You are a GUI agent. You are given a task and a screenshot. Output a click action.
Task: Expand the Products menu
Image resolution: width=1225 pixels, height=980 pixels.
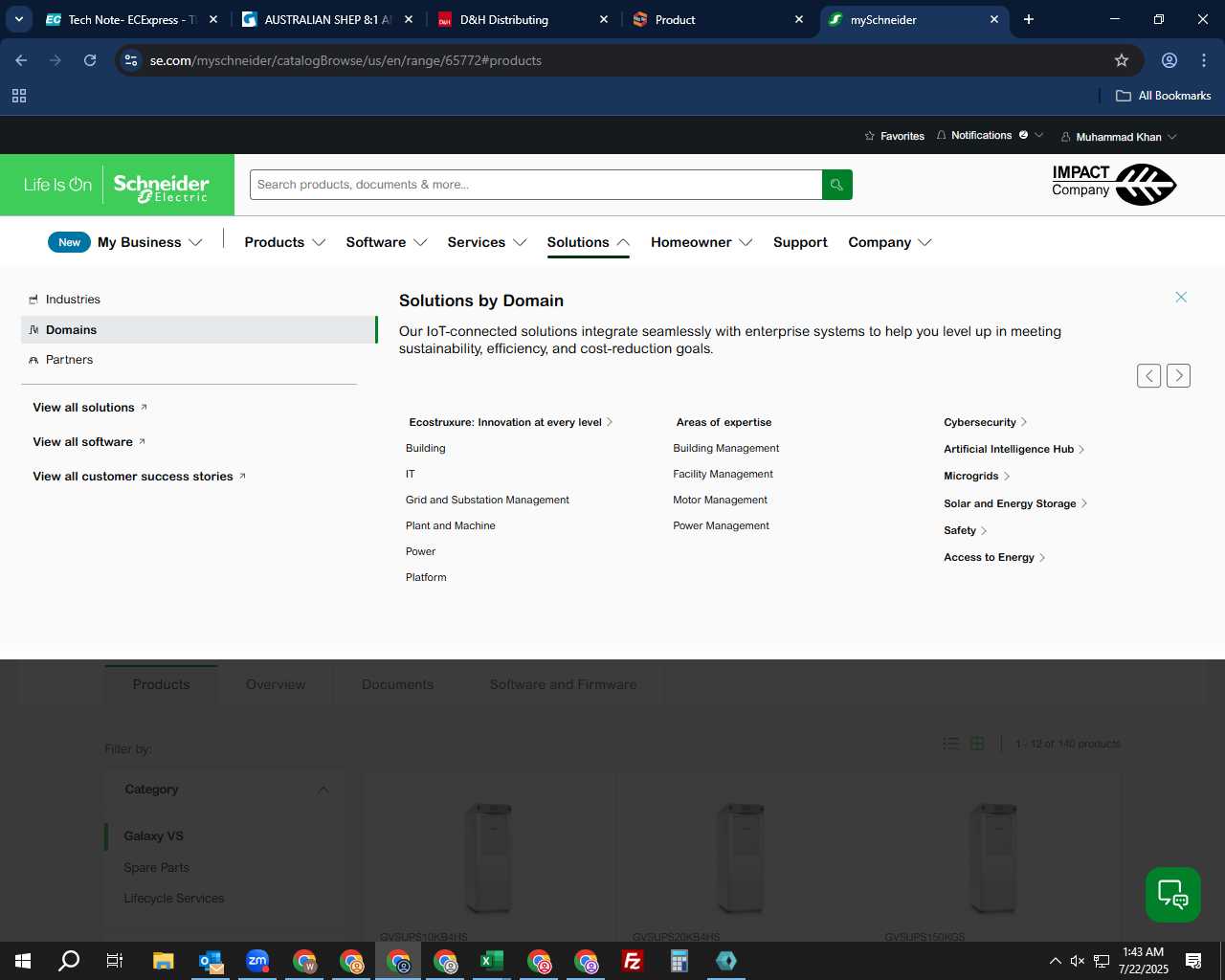(285, 242)
